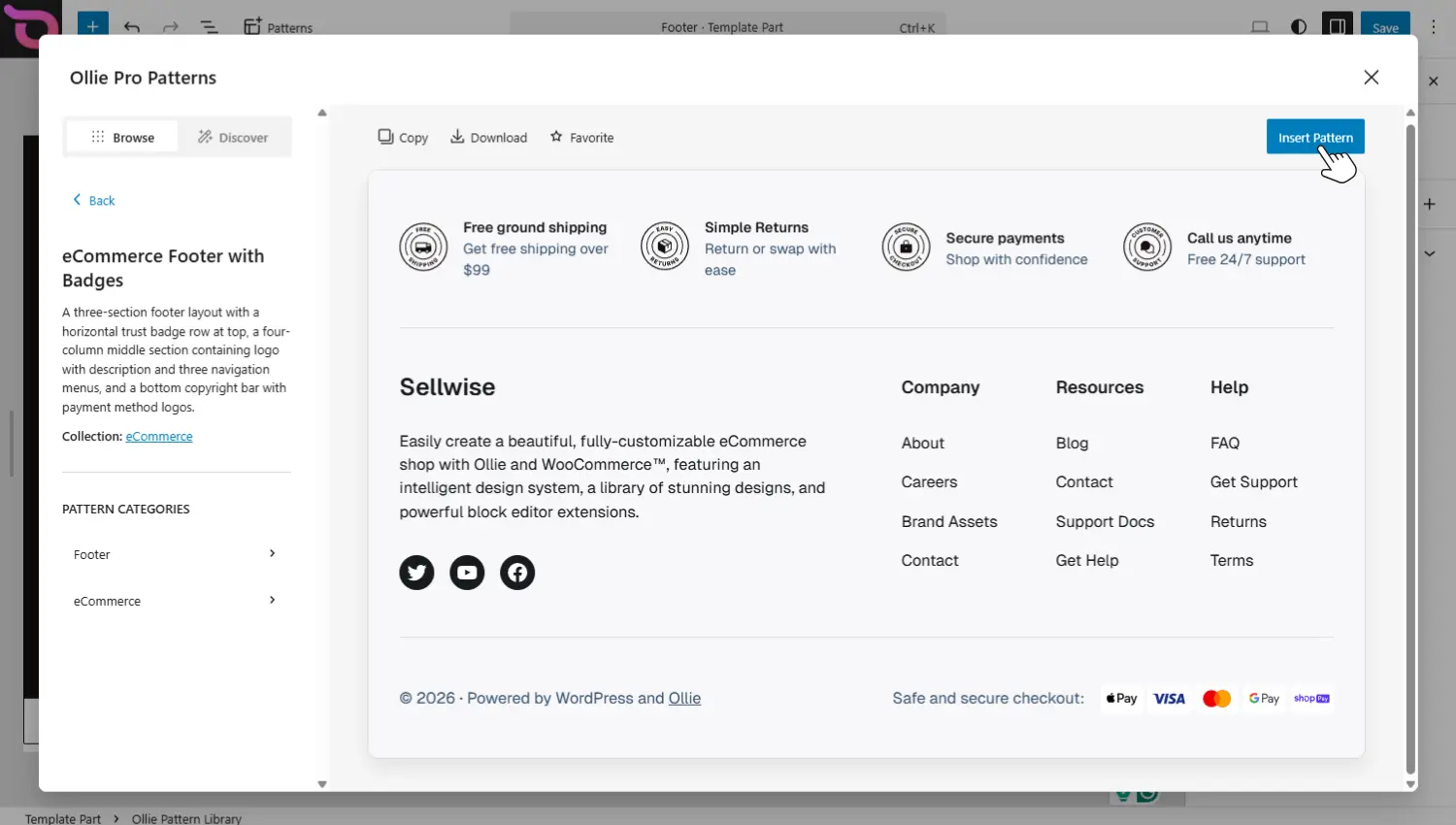Toggle the Styles half-circle icon in header
Viewport: 1456px width, 825px height.
click(1299, 27)
